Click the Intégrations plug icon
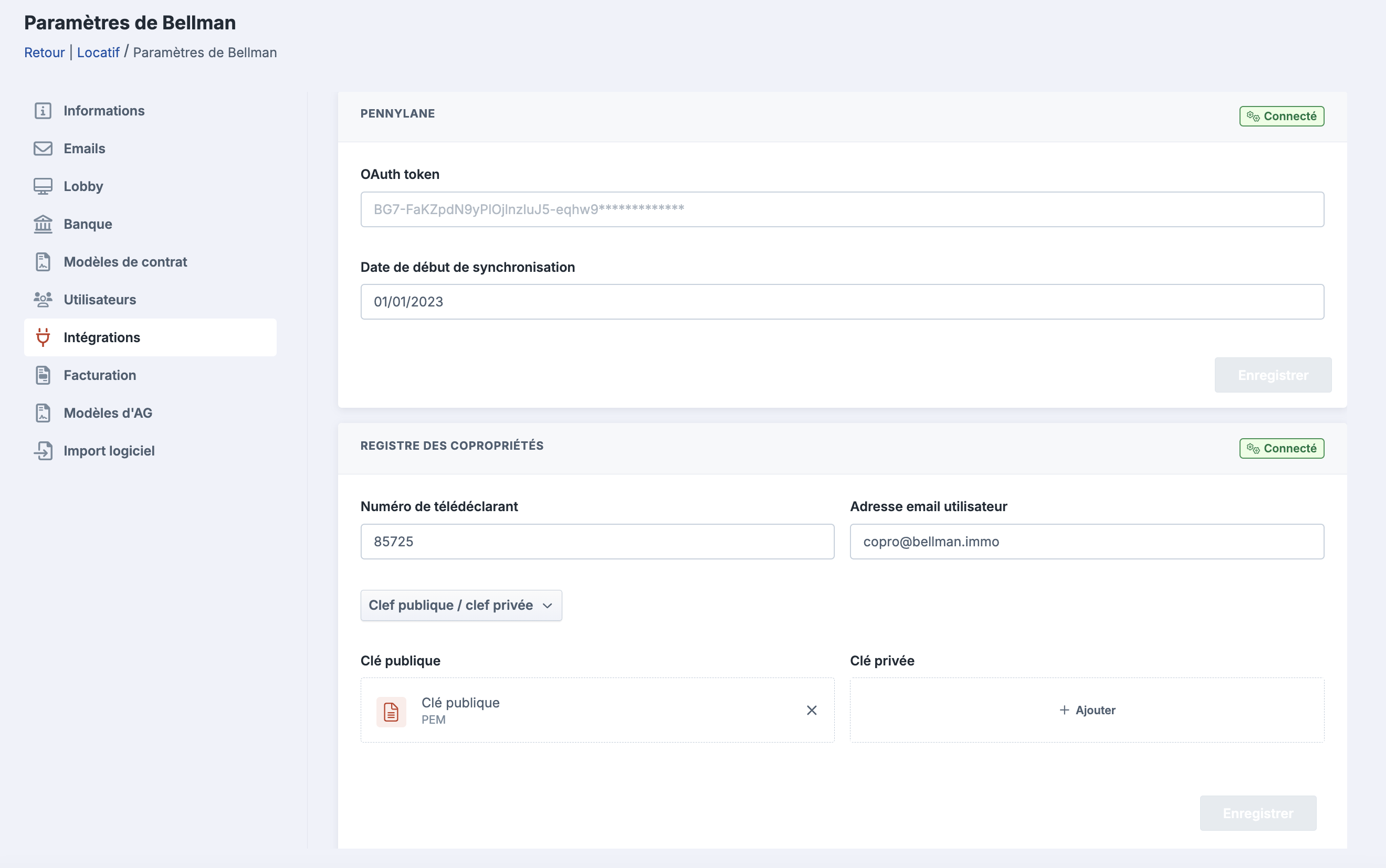Image resolution: width=1386 pixels, height=868 pixels. point(43,337)
